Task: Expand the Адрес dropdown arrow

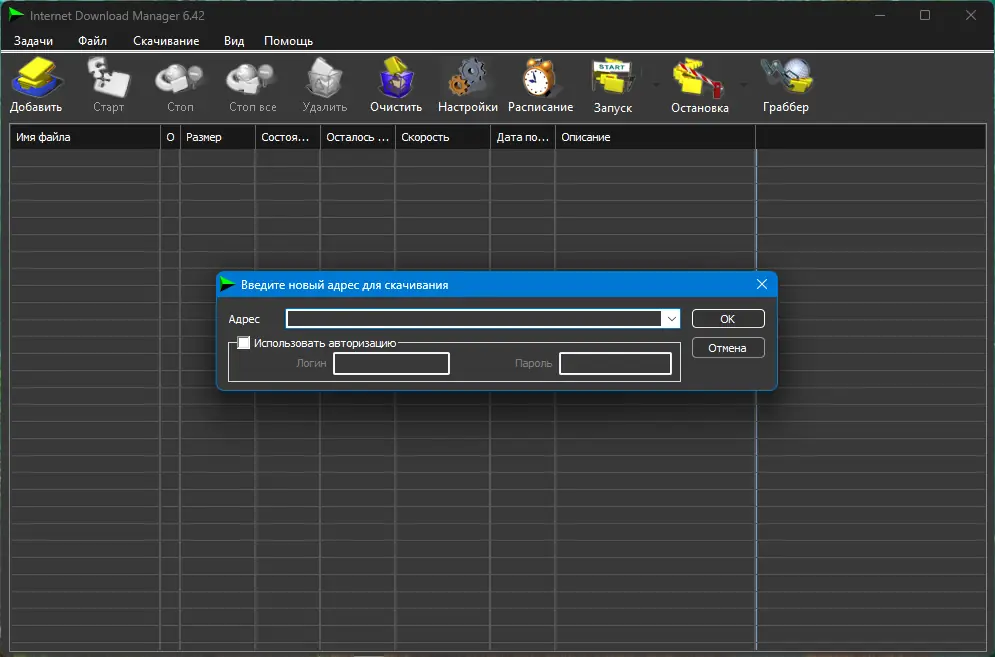Action: point(671,319)
